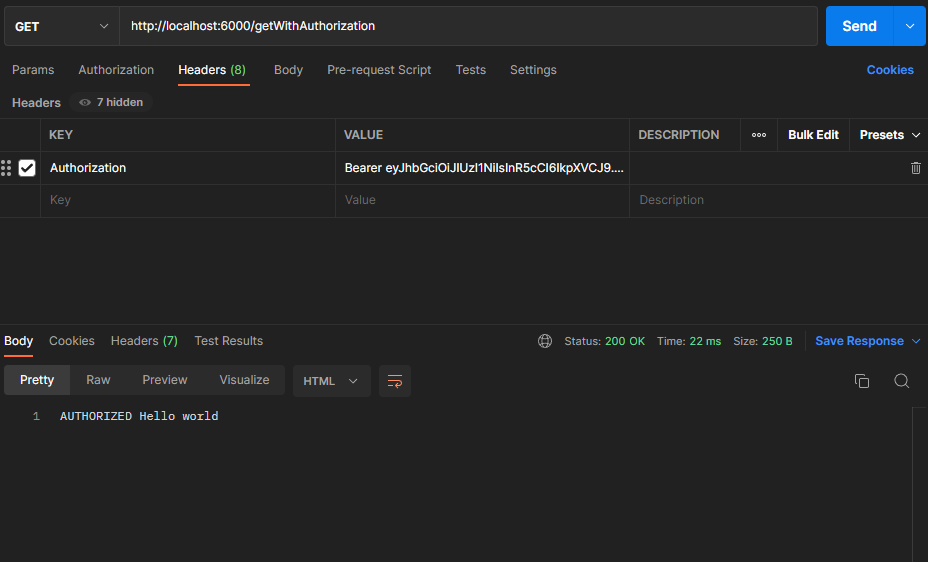Switch to Preview response view
This screenshot has width=928, height=562.
coord(165,380)
